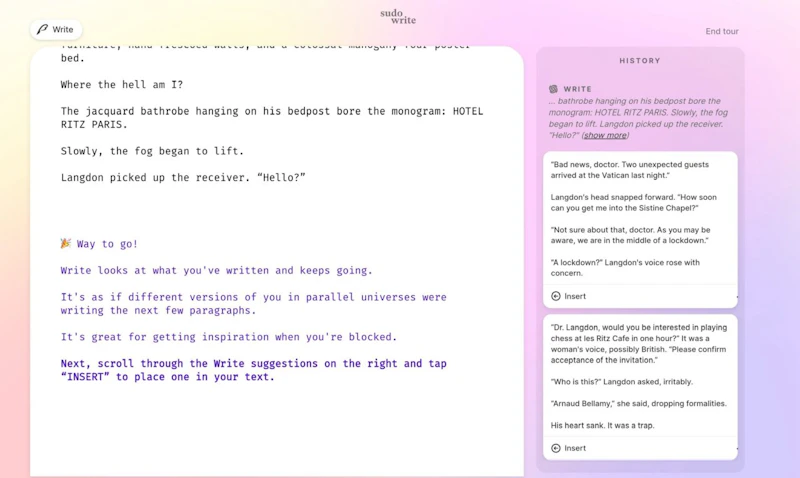Click the sudowrite logo
Screen dimensions: 800x478
[398, 17]
